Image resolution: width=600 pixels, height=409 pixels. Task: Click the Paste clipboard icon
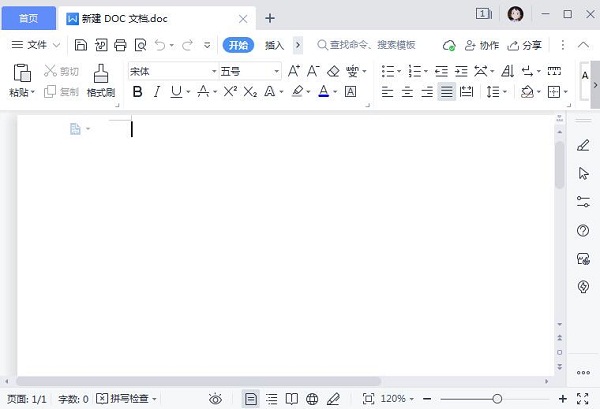point(22,73)
